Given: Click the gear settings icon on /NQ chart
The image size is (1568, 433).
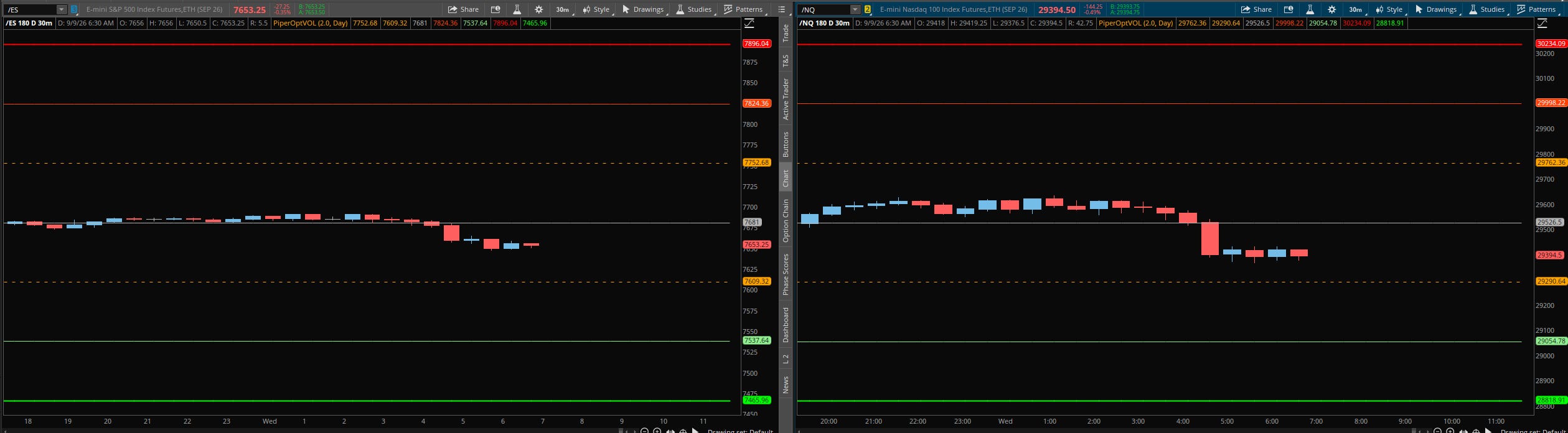Looking at the screenshot, I should (x=1331, y=9).
